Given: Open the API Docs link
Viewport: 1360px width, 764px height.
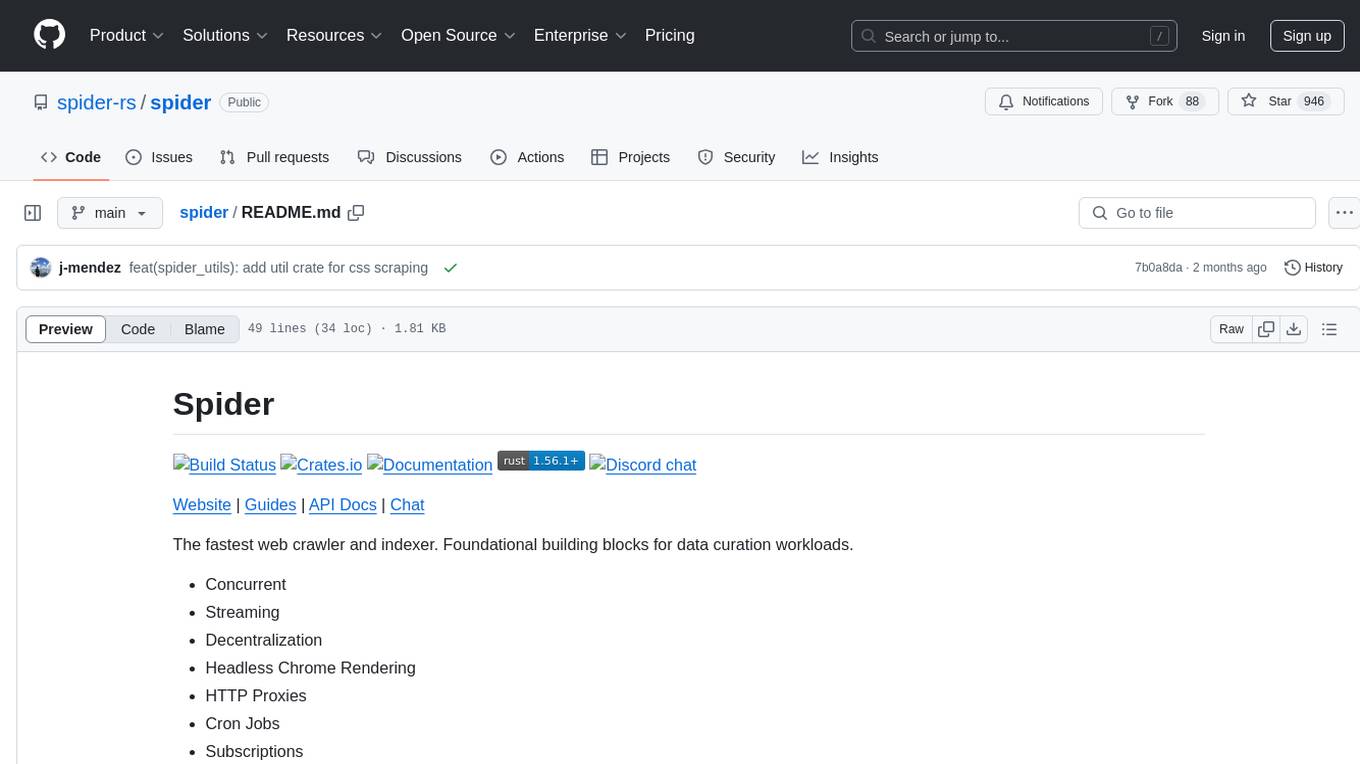Looking at the screenshot, I should click(x=343, y=505).
